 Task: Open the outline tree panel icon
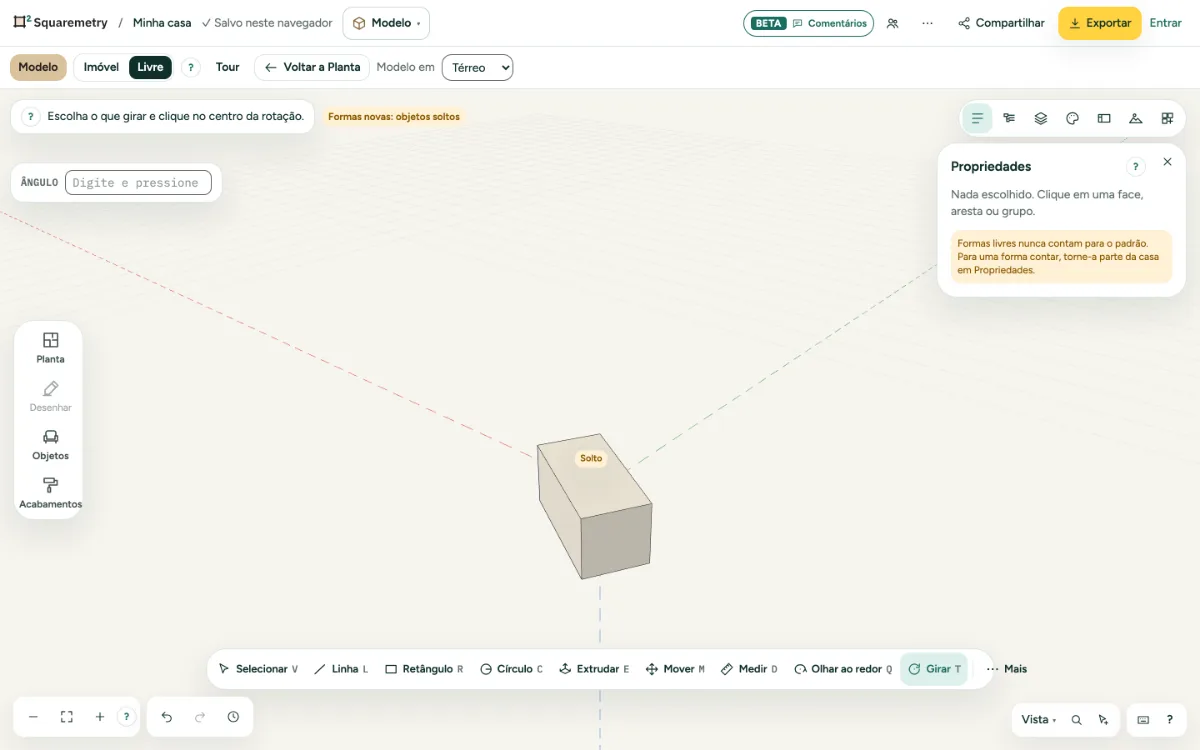(x=1009, y=118)
